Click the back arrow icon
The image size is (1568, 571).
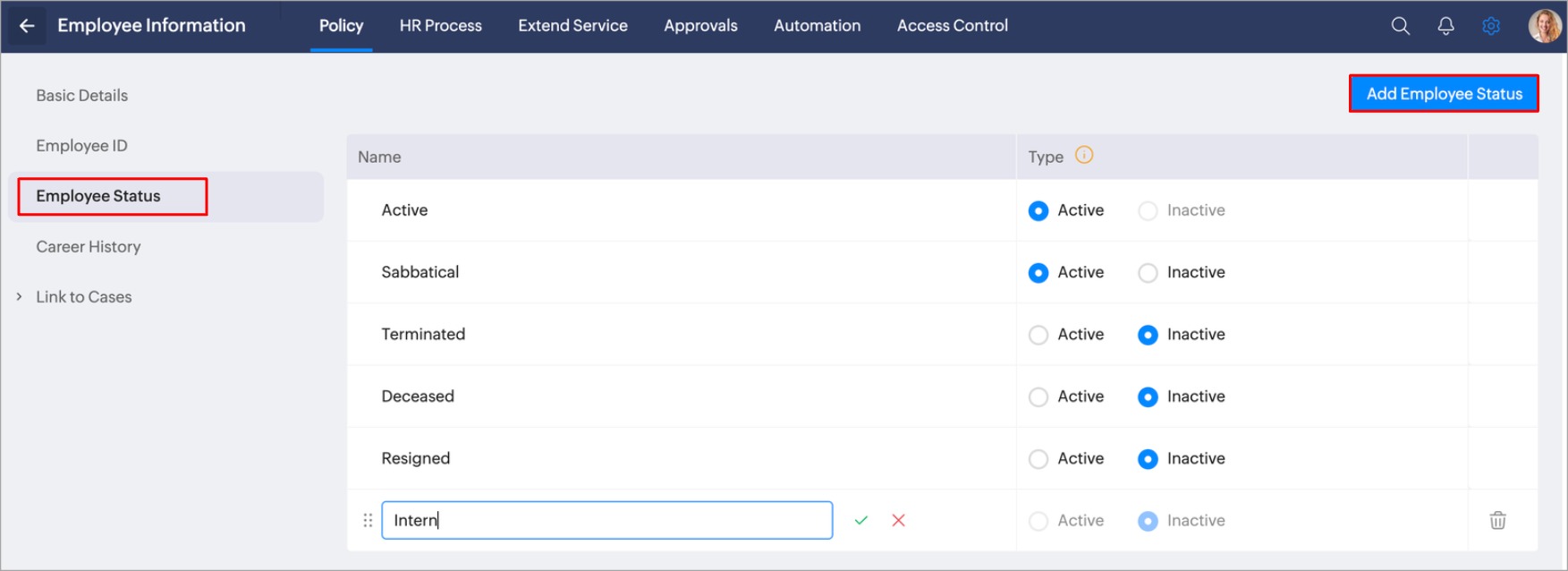(27, 26)
